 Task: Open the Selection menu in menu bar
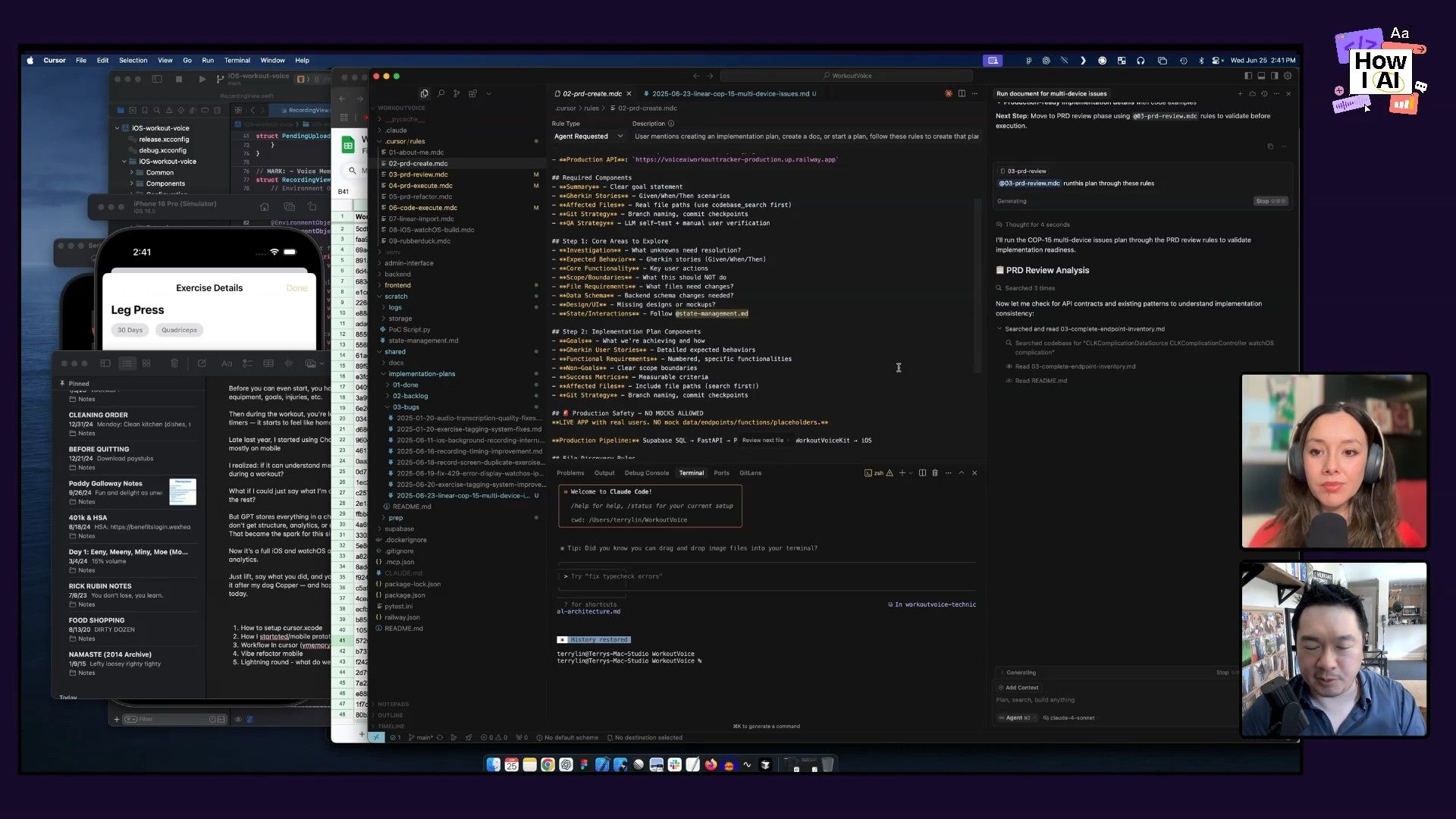133,61
